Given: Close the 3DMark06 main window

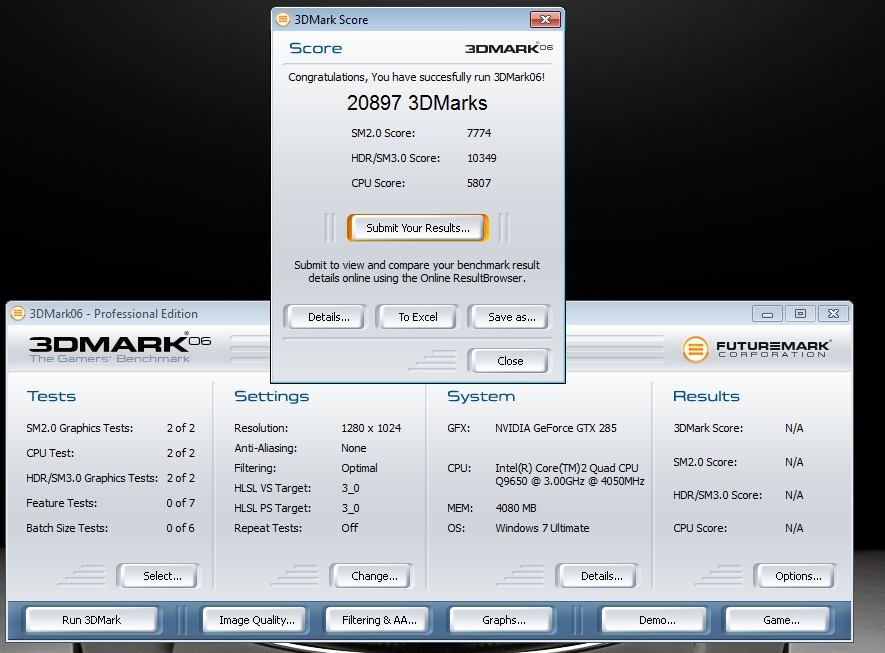Looking at the screenshot, I should [833, 314].
